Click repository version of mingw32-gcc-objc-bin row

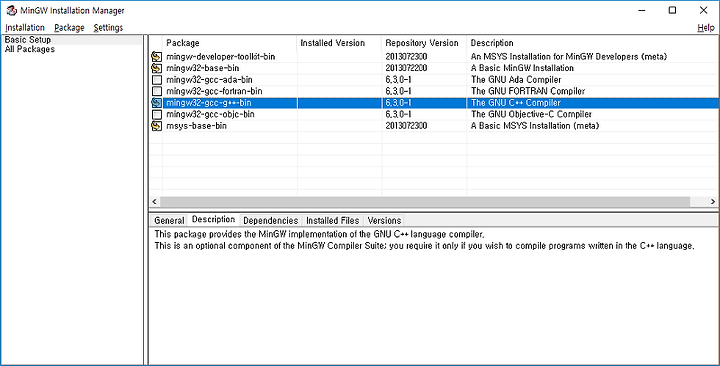pos(398,114)
